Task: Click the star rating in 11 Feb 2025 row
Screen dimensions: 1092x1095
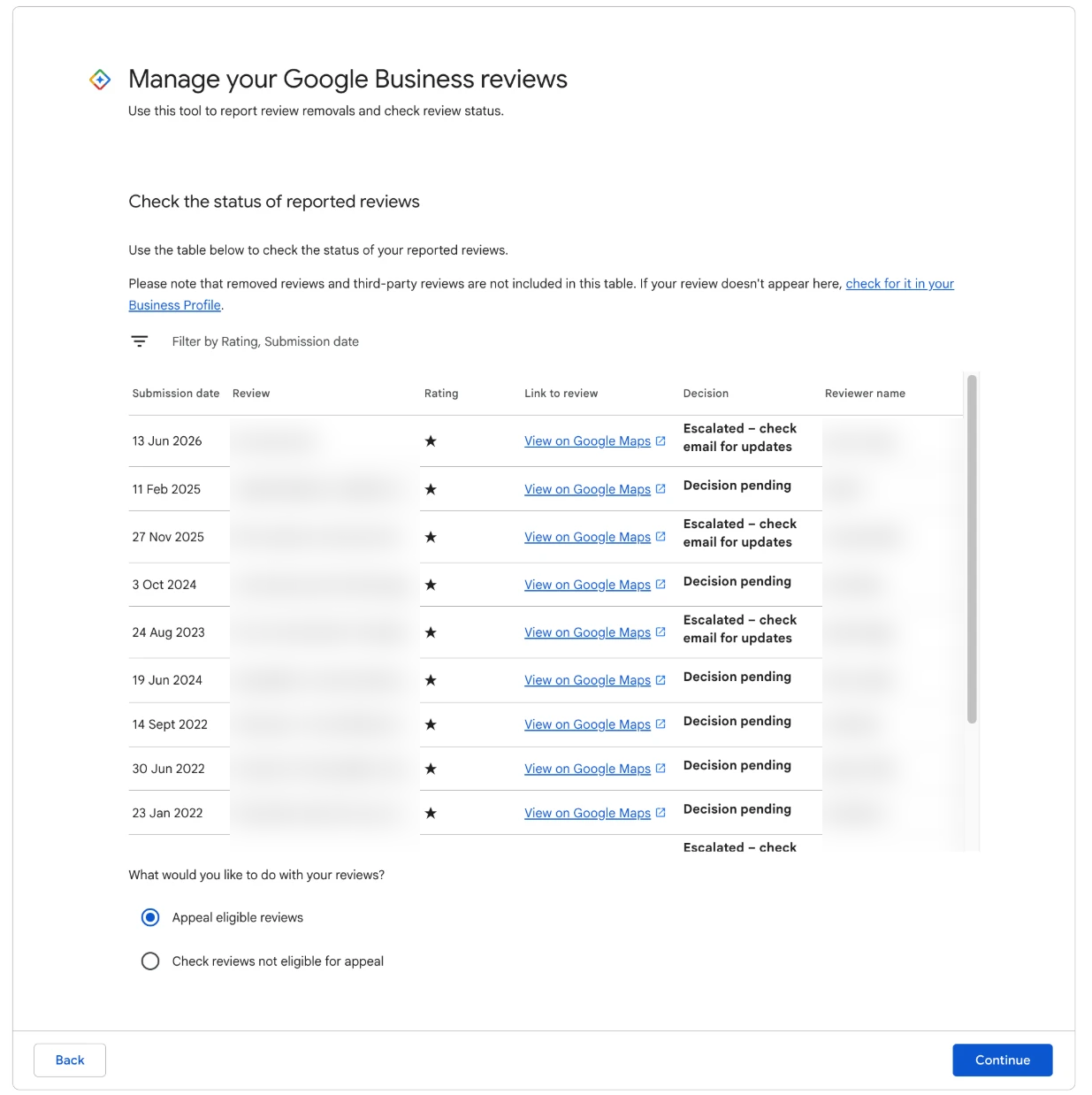Action: (x=431, y=489)
